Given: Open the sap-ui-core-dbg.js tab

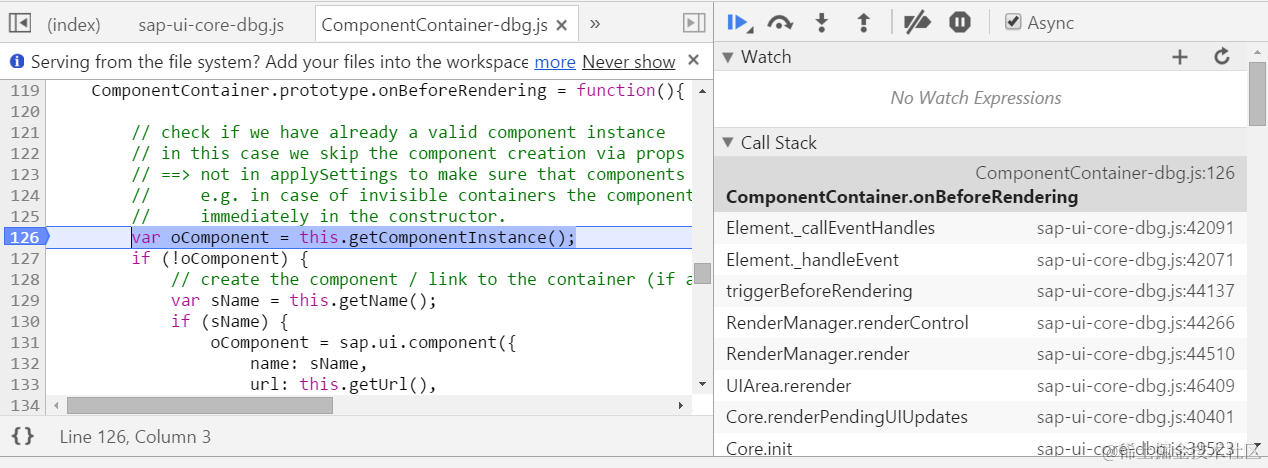Looking at the screenshot, I should point(211,24).
